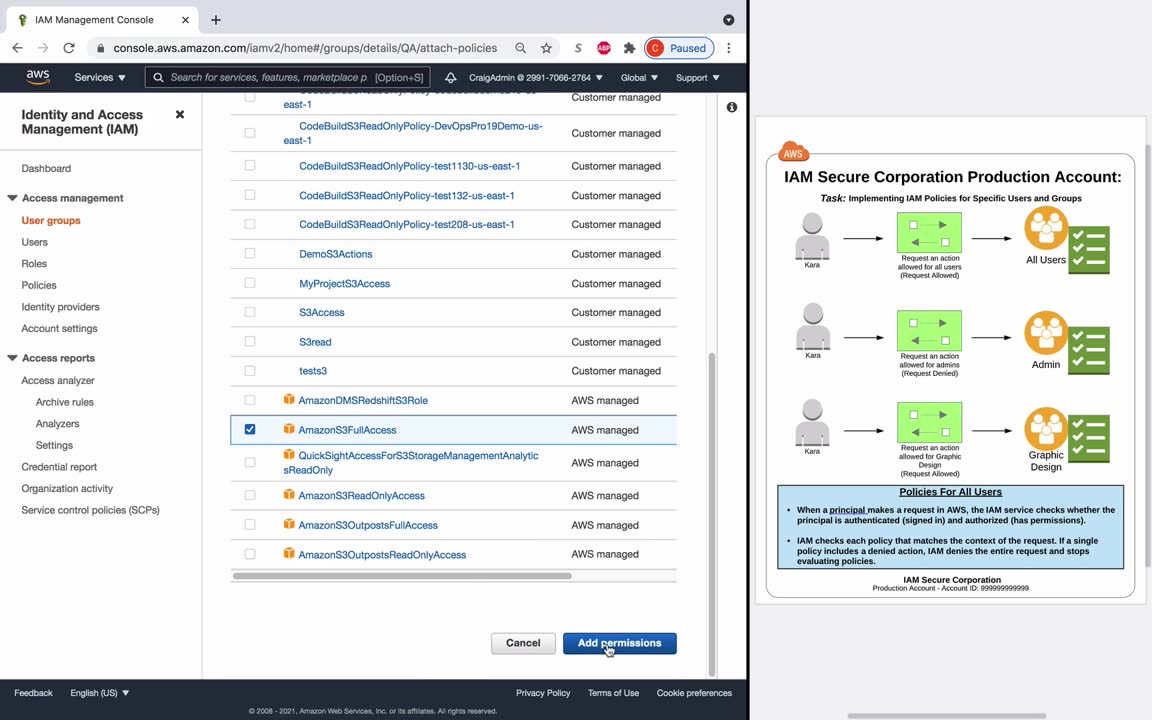This screenshot has width=1152, height=720.
Task: Check the AmazonS3OutpostsFullAccess checkbox
Action: [250, 525]
